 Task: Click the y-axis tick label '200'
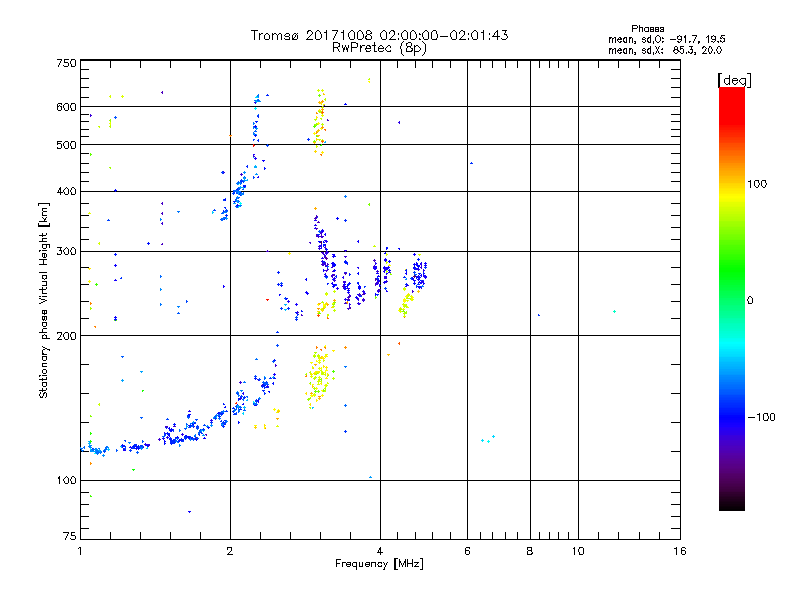click(x=66, y=336)
